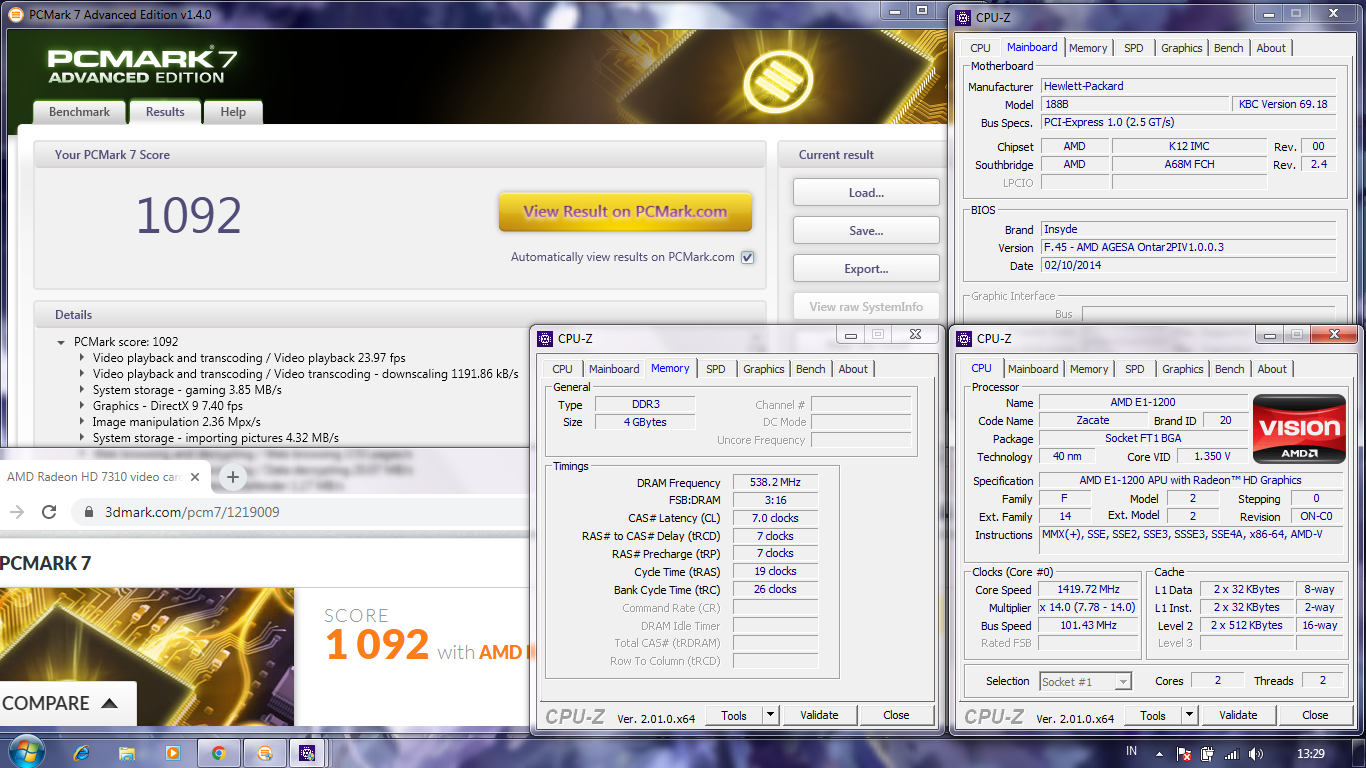The width and height of the screenshot is (1366, 768).
Task: Switch to Chrome via taskbar icon
Action: (218, 753)
